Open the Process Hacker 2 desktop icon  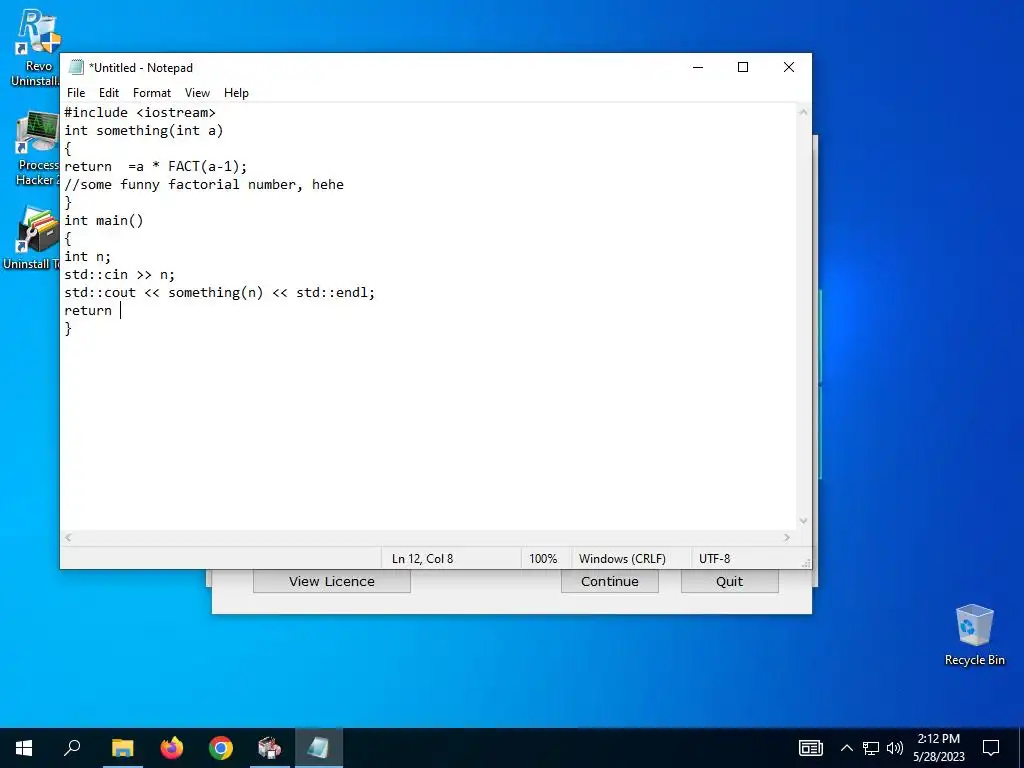36,149
